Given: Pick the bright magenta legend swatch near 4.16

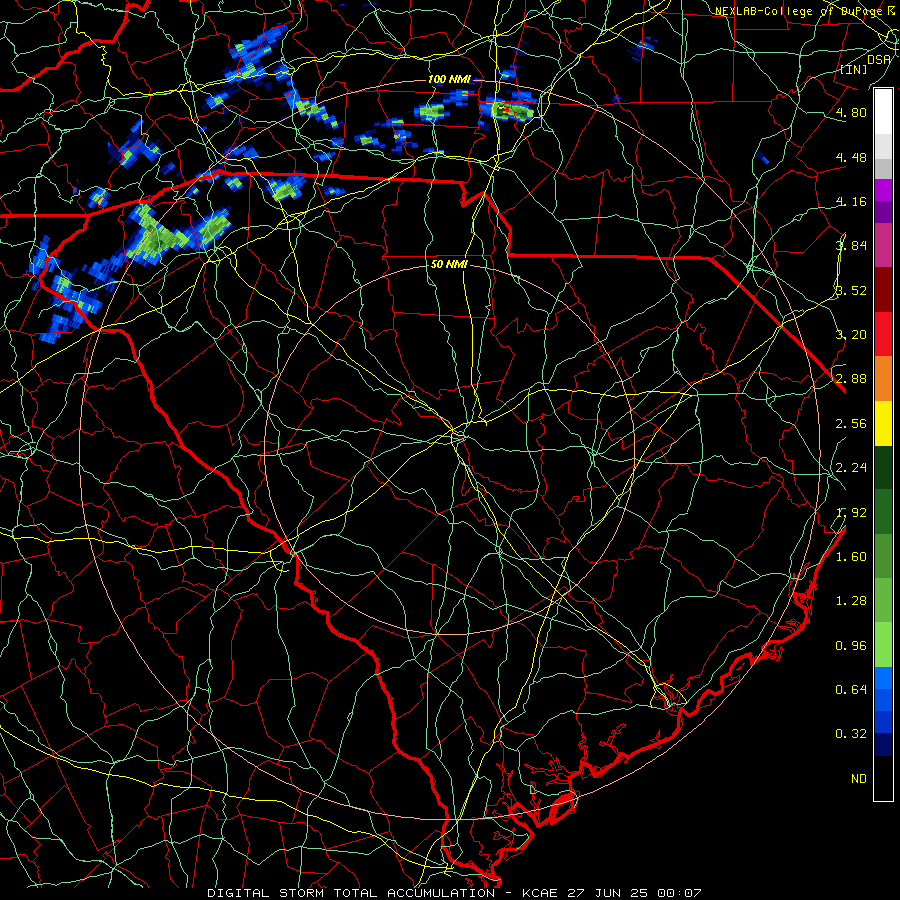Looking at the screenshot, I should pyautogui.click(x=883, y=190).
